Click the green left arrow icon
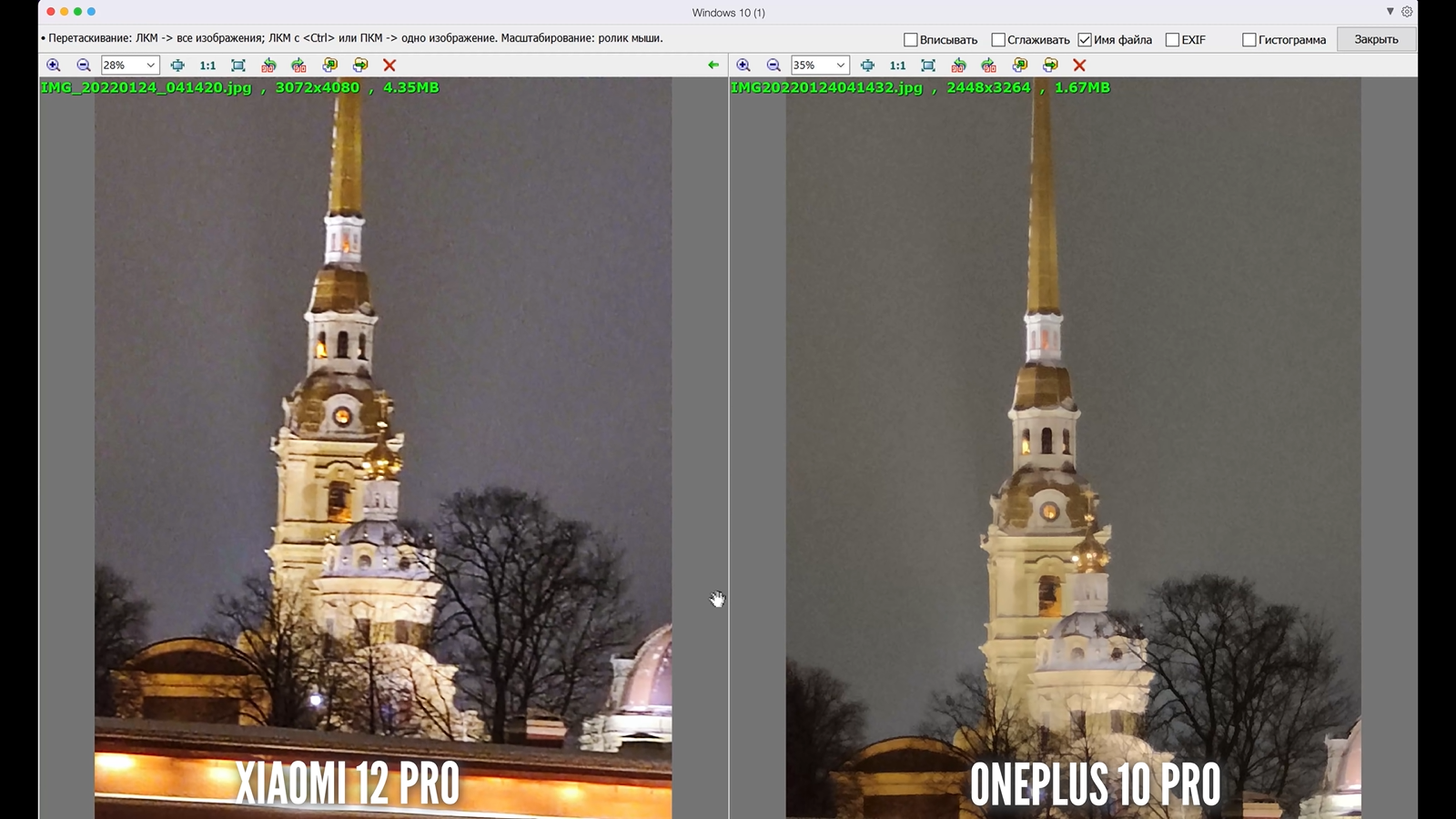Viewport: 1456px width, 819px height. [x=713, y=66]
